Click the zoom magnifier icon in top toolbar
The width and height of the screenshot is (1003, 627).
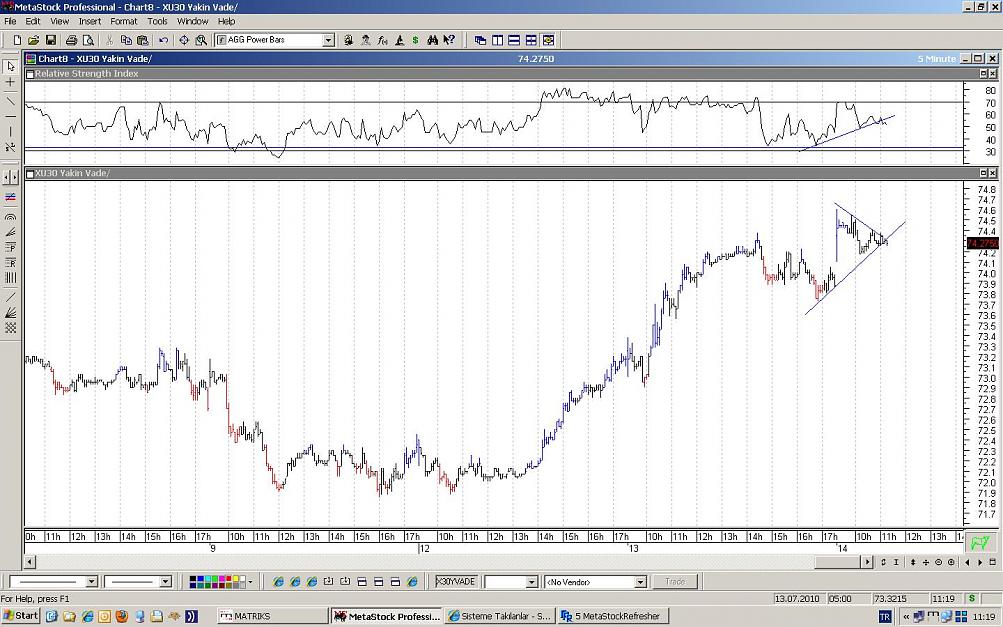click(201, 40)
